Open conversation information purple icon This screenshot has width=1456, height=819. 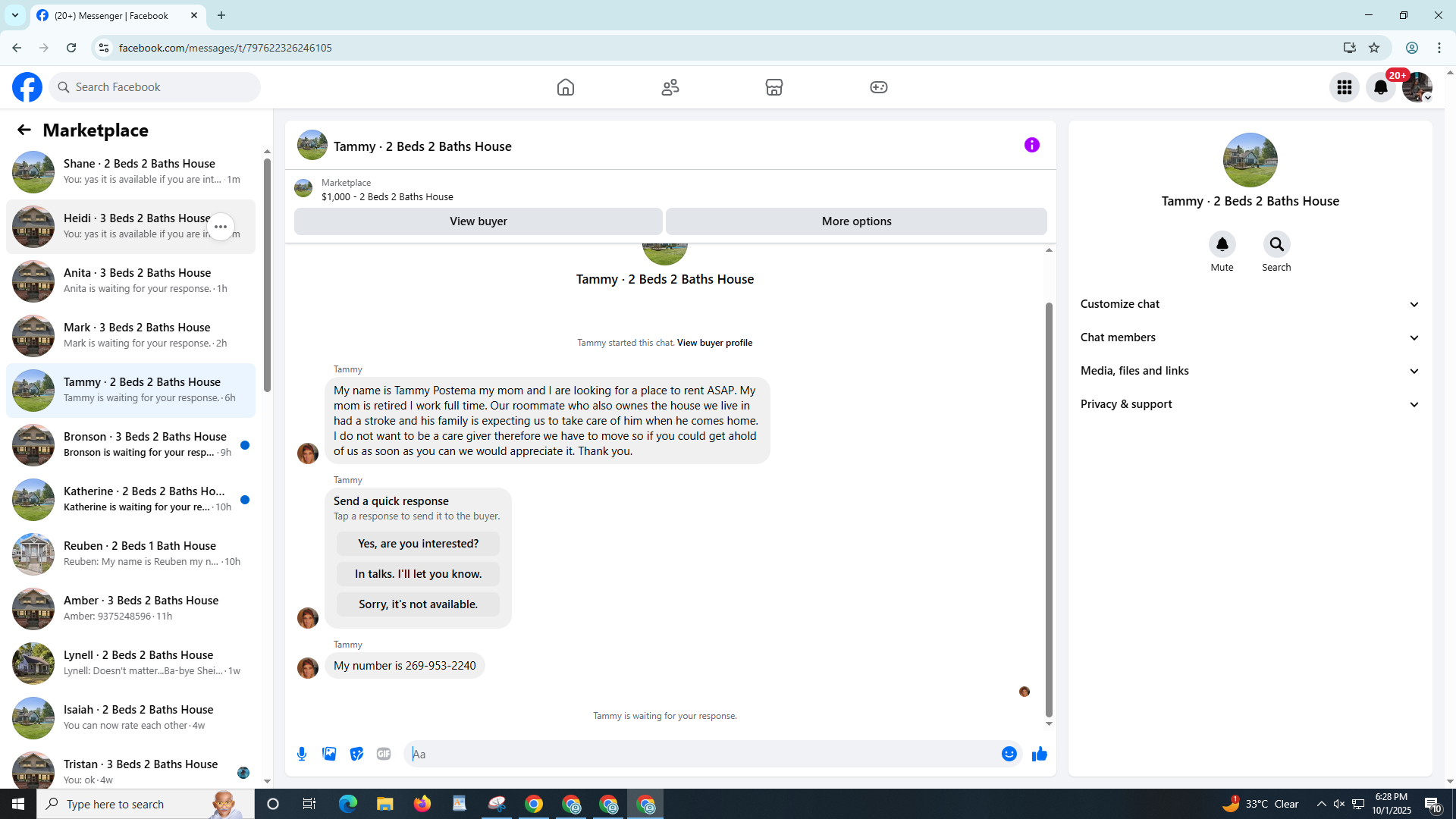[1032, 145]
